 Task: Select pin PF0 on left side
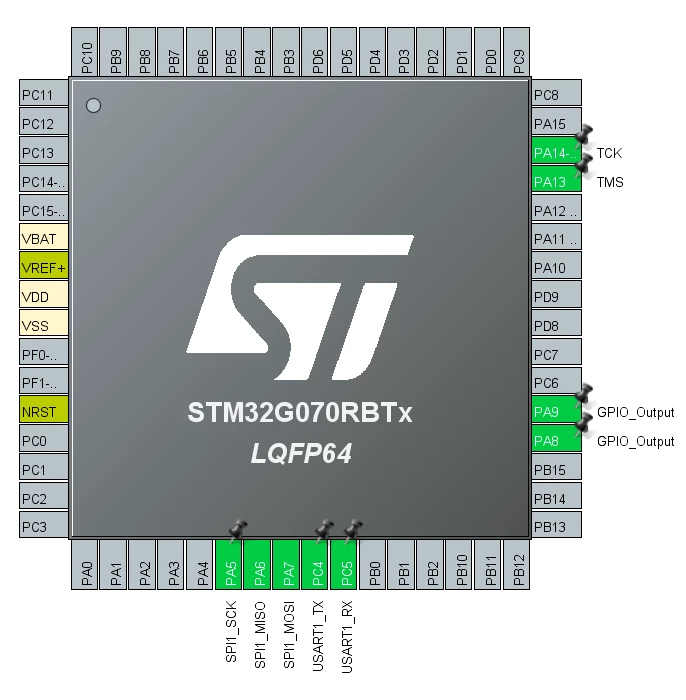[x=44, y=354]
